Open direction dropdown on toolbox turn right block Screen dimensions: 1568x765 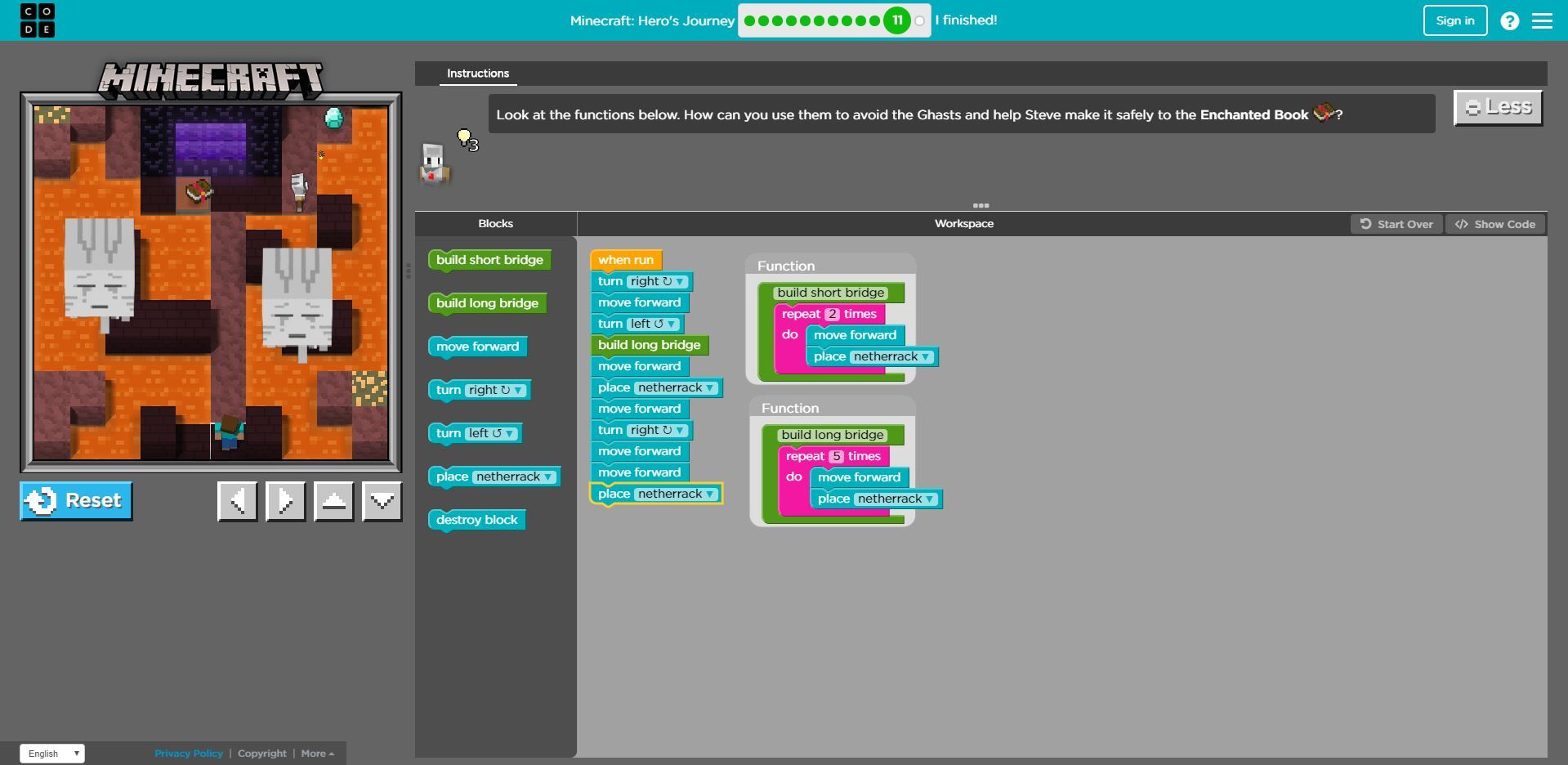pyautogui.click(x=517, y=391)
